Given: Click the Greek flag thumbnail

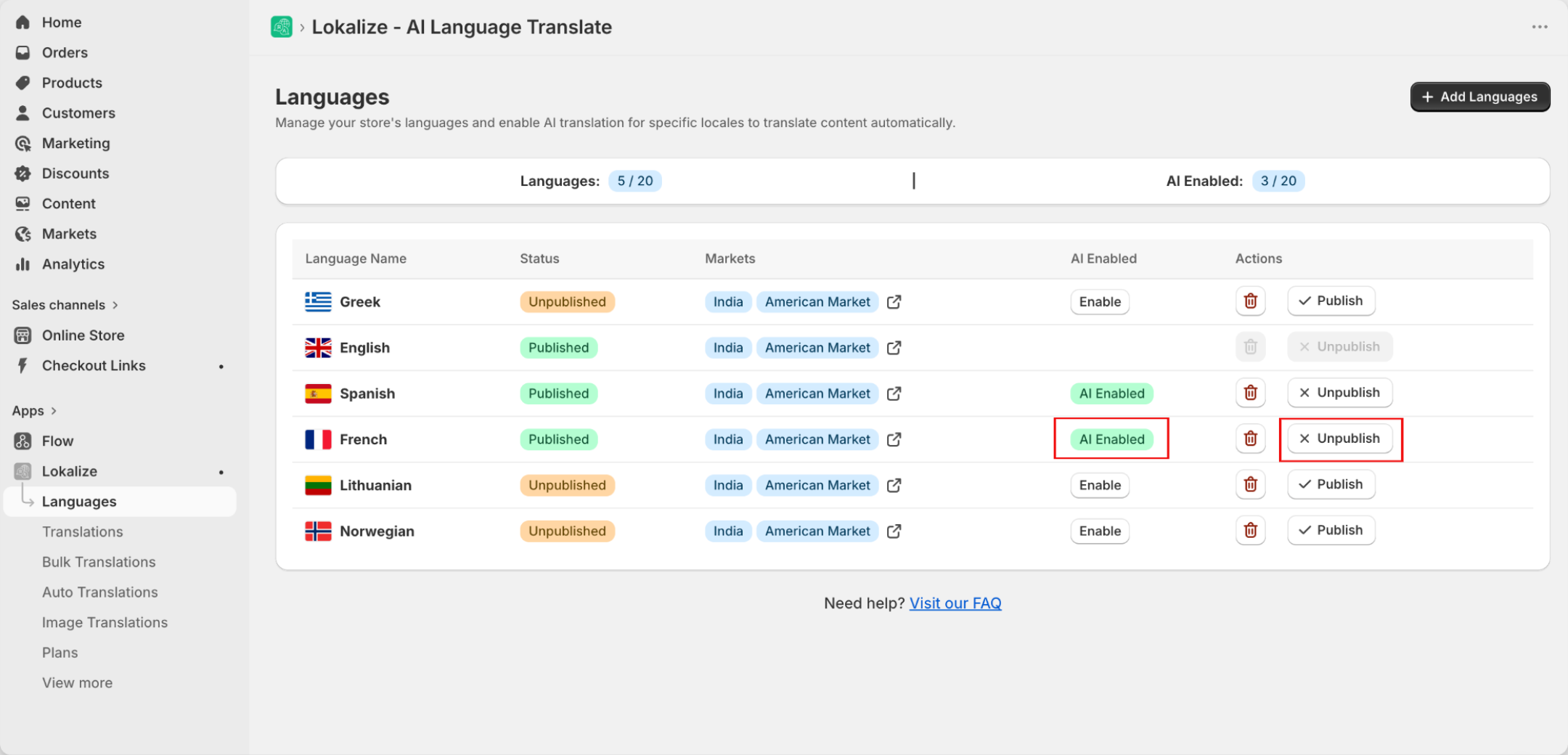Looking at the screenshot, I should pyautogui.click(x=318, y=301).
